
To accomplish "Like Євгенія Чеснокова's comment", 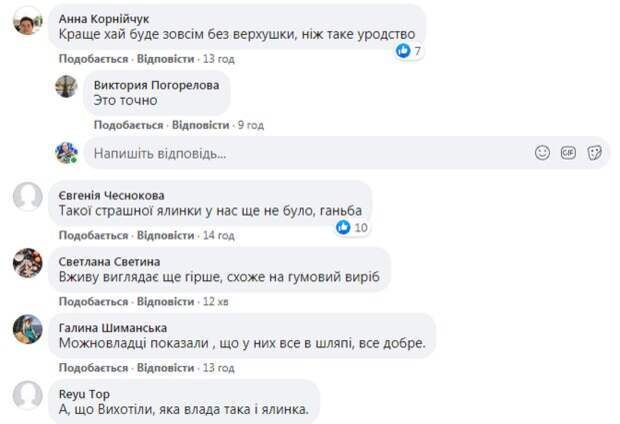I will 93,235.
